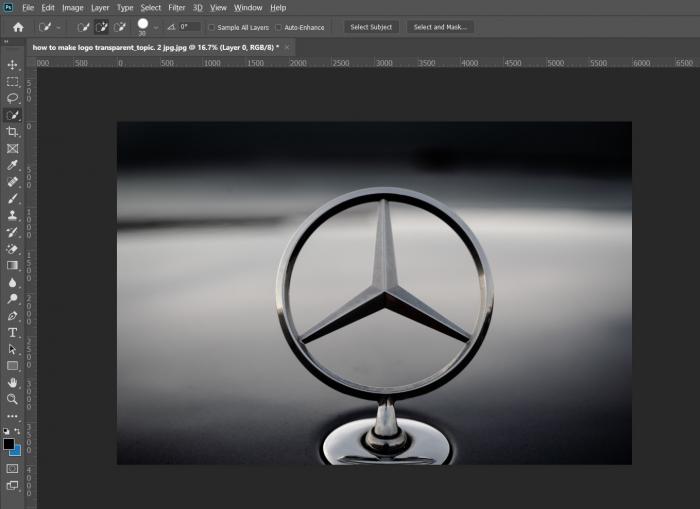Select the Brush tool
This screenshot has height=509, width=700.
coord(12,199)
